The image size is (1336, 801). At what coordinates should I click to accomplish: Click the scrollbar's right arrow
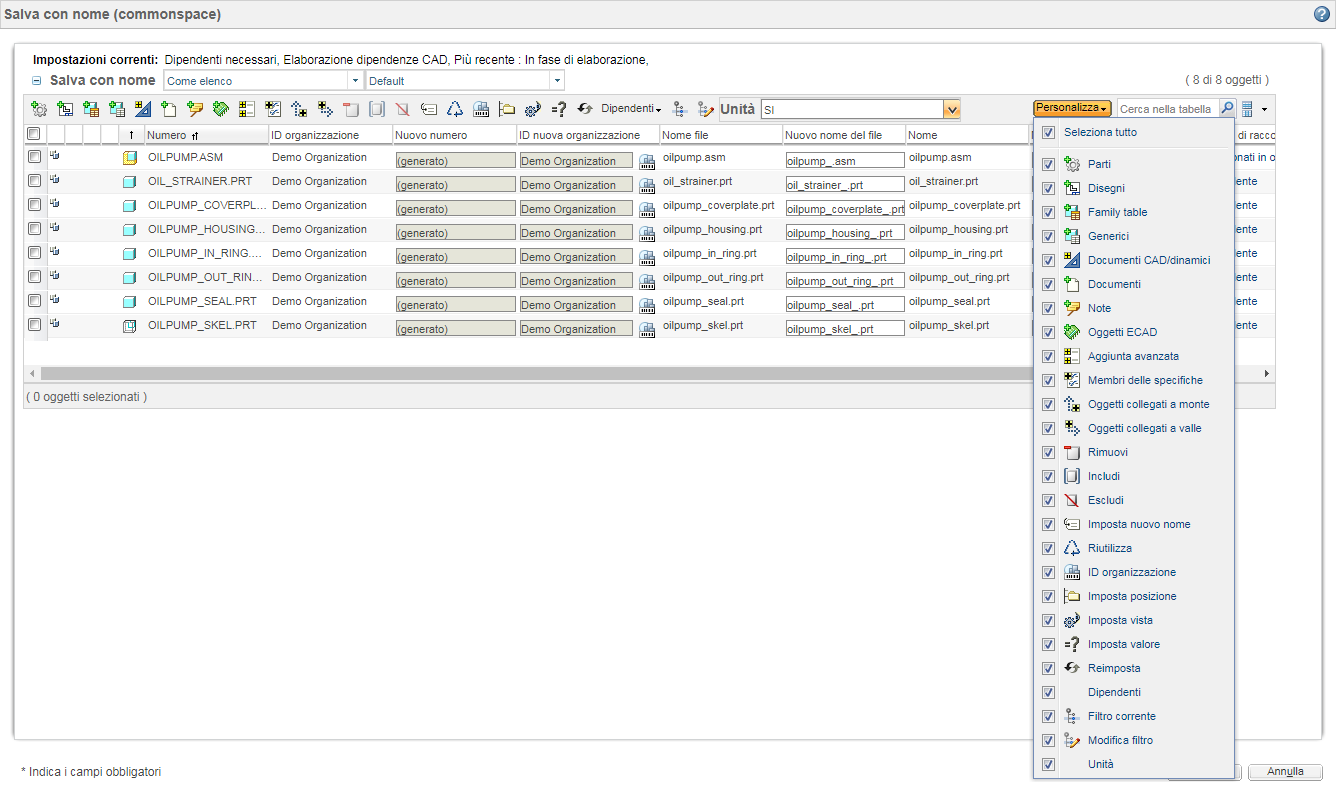pyautogui.click(x=1267, y=373)
